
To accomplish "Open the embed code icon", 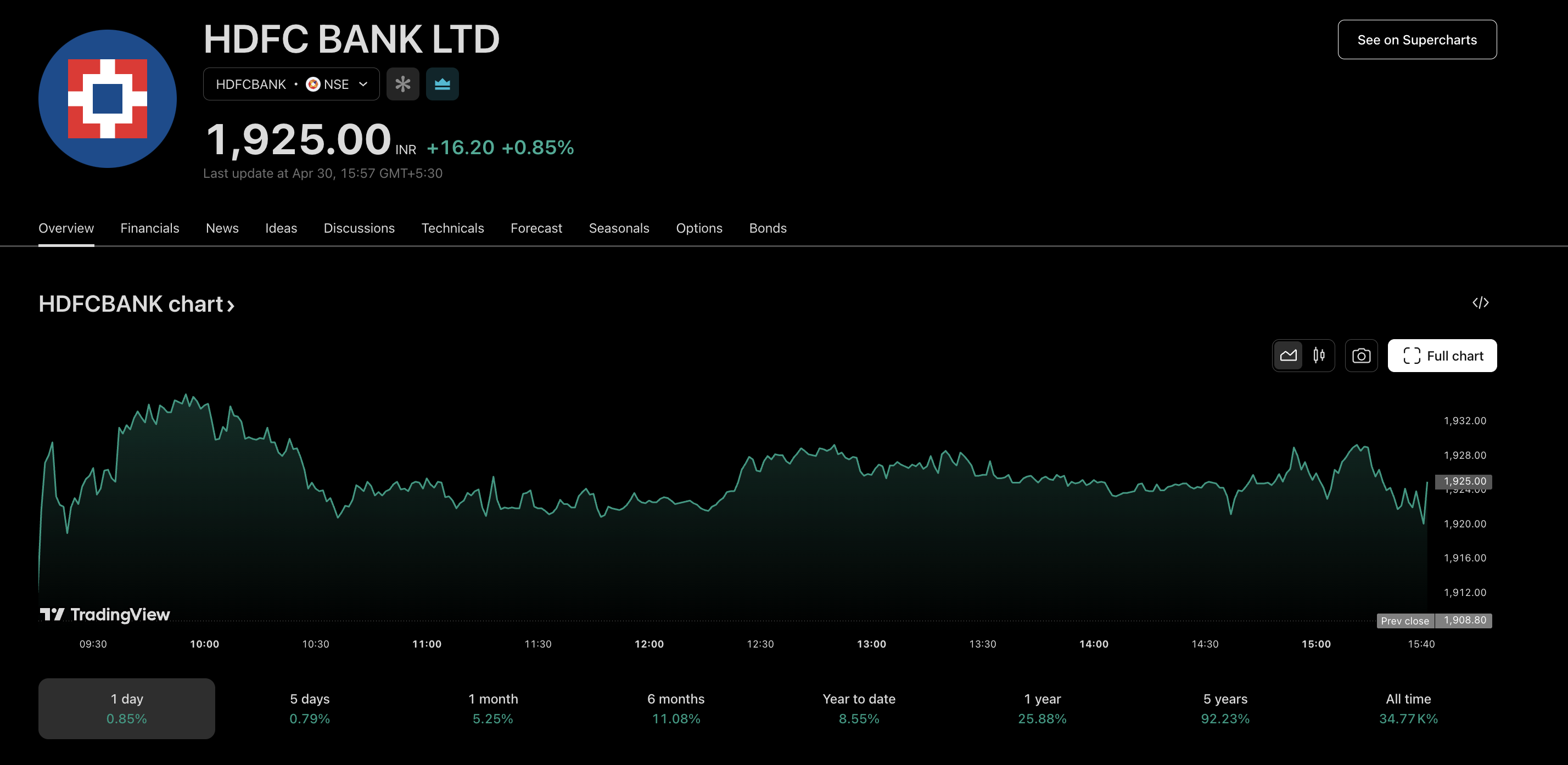I will click(x=1480, y=302).
